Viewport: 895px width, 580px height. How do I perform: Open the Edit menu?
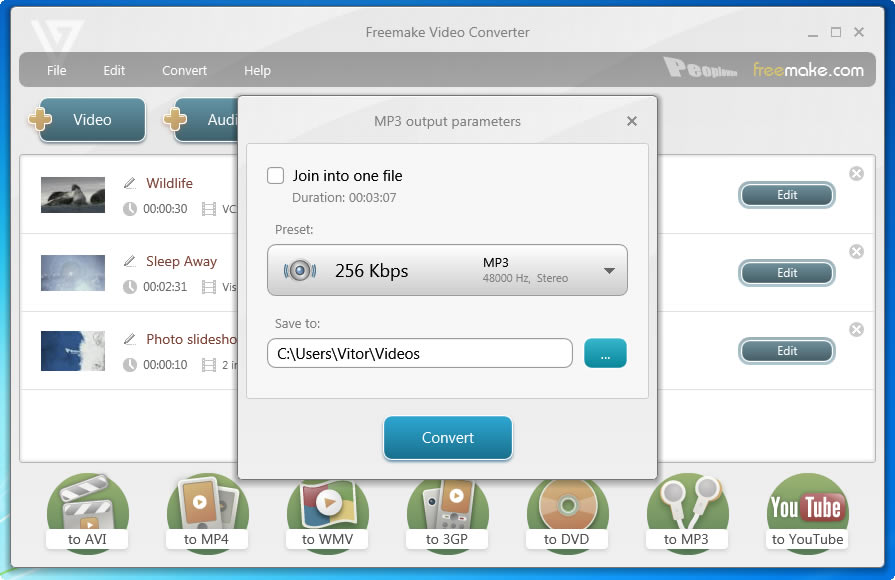(x=114, y=70)
